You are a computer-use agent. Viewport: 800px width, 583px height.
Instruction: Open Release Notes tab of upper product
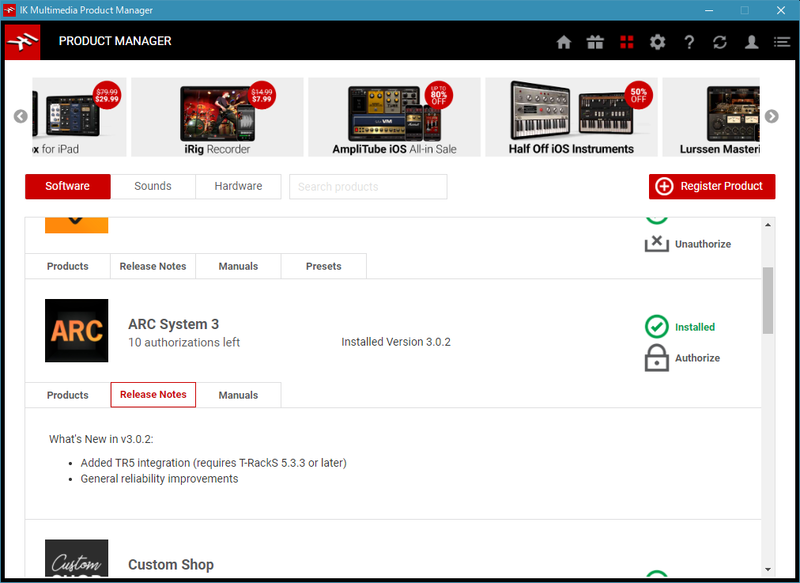[x=153, y=266]
